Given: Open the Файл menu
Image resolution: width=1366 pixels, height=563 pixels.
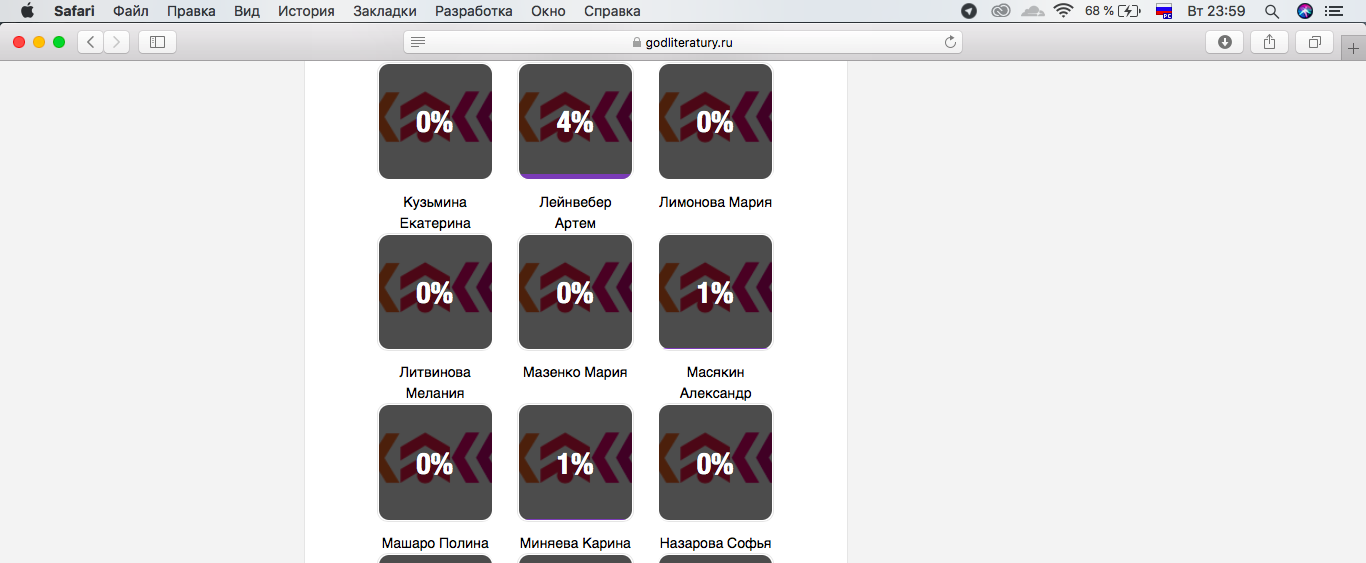Looking at the screenshot, I should 131,11.
